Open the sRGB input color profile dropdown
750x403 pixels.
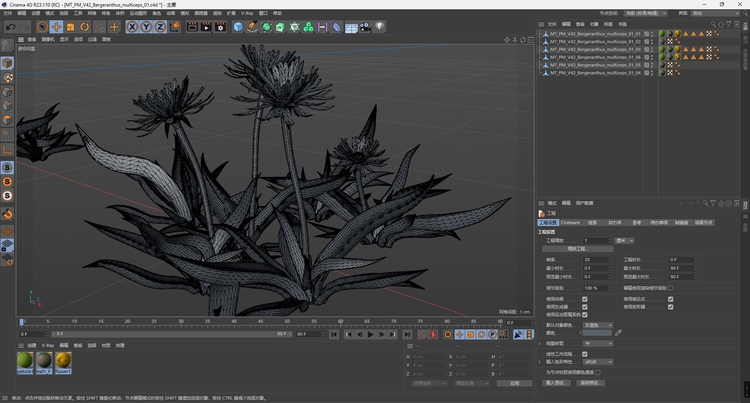tap(597, 362)
